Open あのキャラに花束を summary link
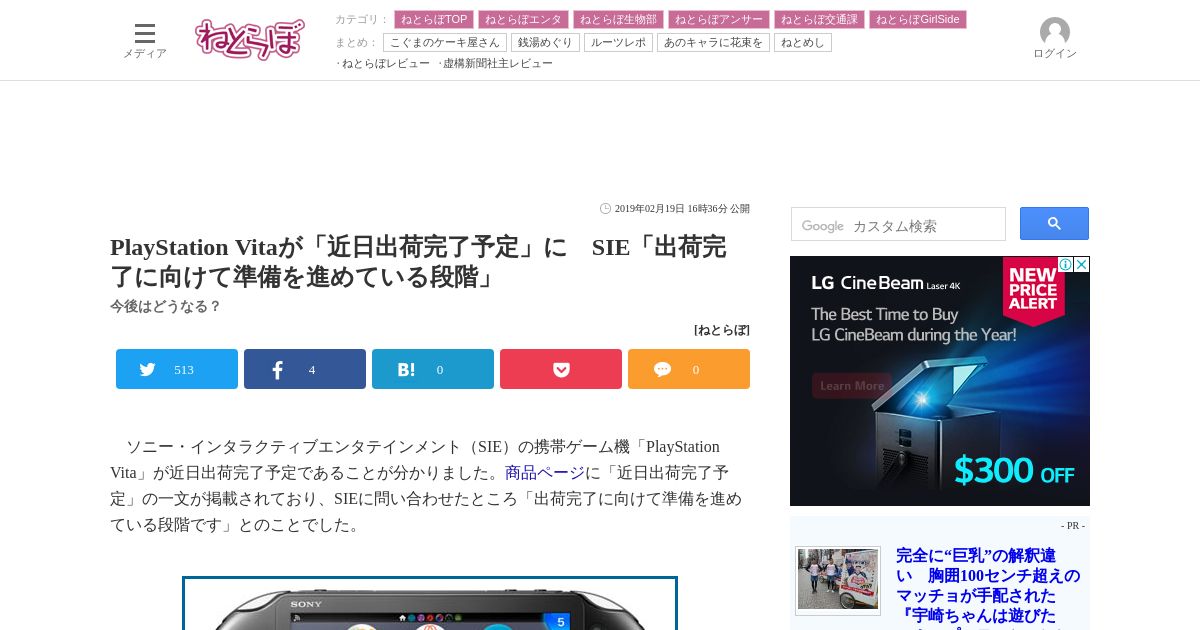Image resolution: width=1200 pixels, height=630 pixels. 713,42
